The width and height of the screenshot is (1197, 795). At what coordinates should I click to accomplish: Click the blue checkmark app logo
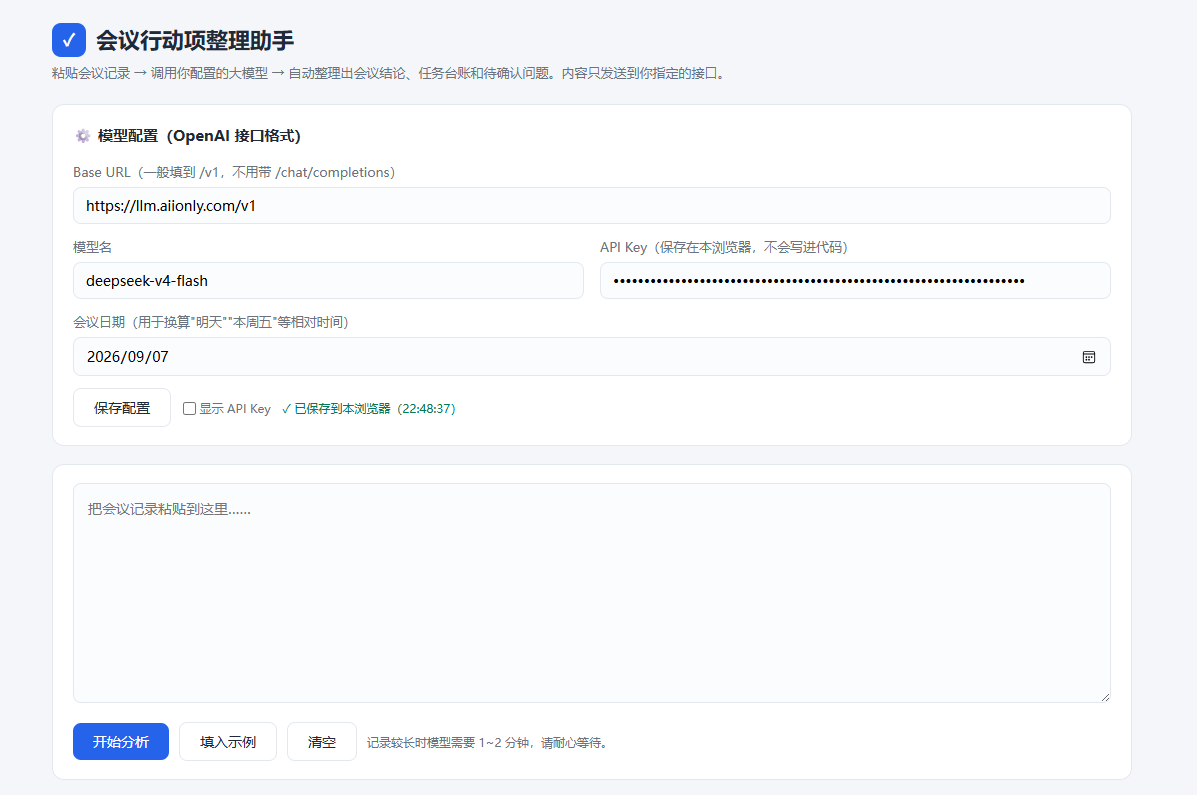coord(69,40)
